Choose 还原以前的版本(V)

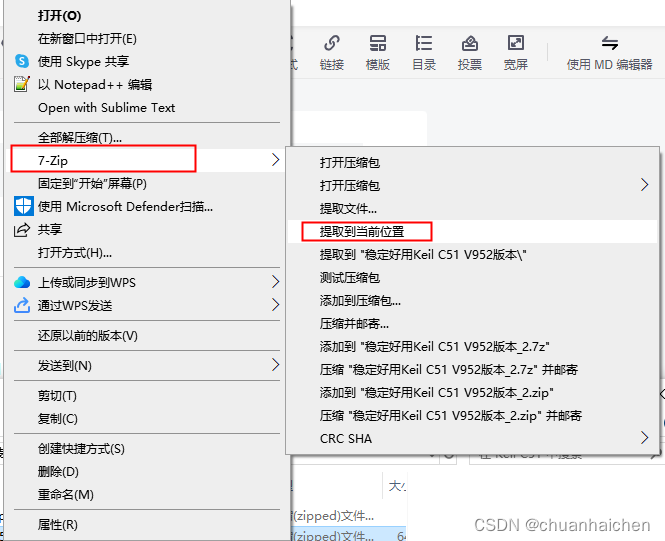point(87,336)
